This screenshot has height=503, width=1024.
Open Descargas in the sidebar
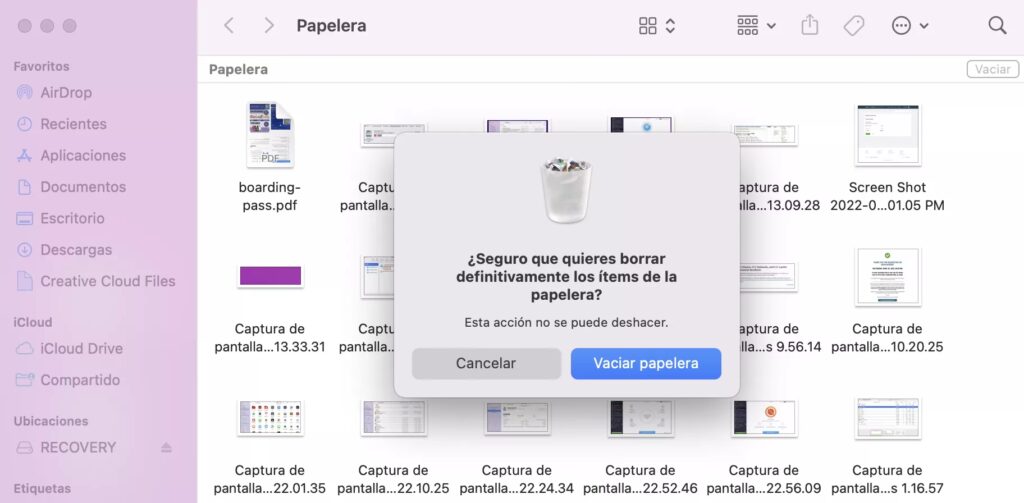pyautogui.click(x=76, y=250)
